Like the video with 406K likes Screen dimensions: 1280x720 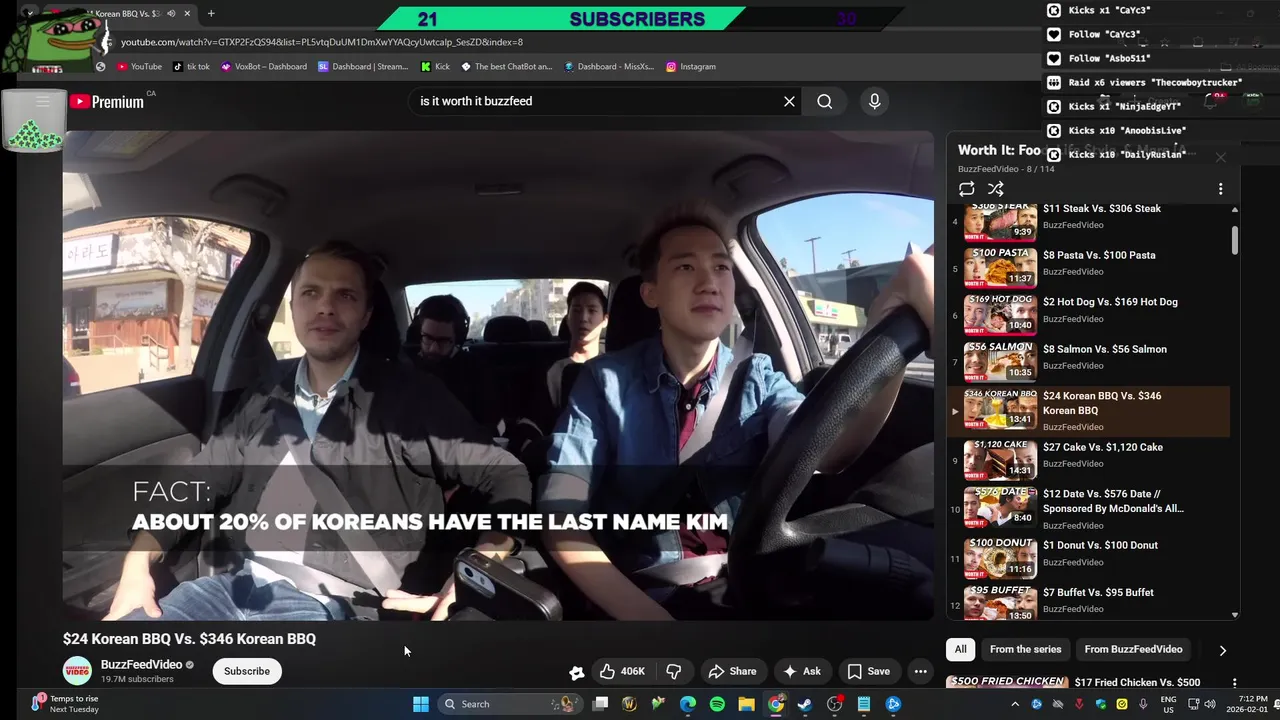coord(622,671)
